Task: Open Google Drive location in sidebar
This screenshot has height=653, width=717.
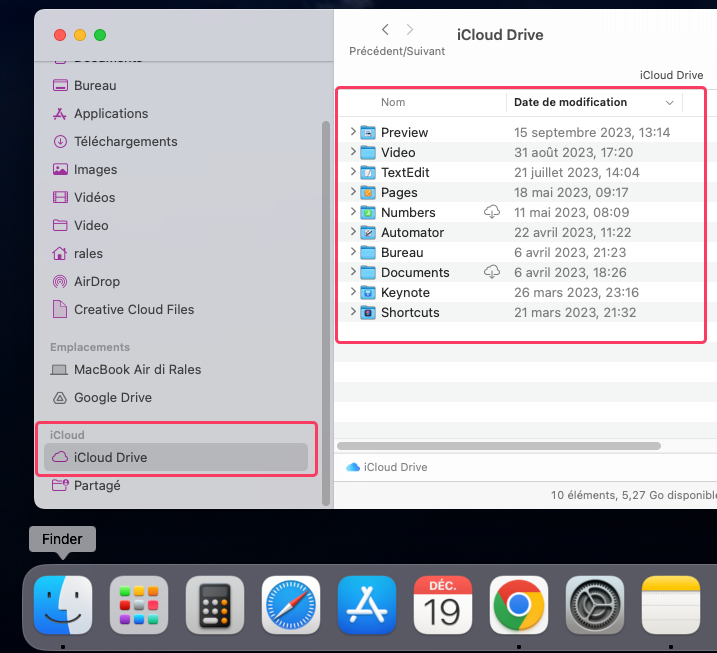Action: click(x=112, y=398)
